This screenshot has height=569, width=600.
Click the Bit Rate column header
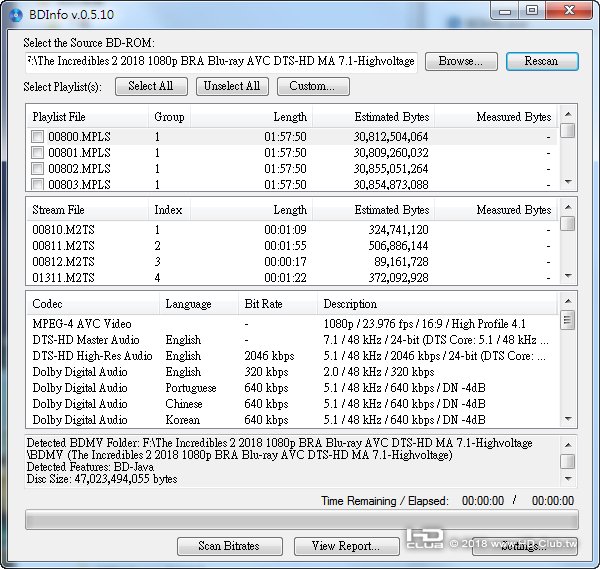coord(278,304)
